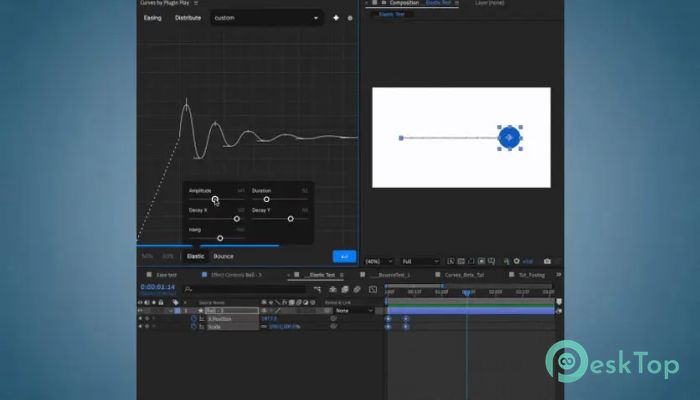
Task: Open grid and guide options icon
Action: click(x=492, y=261)
